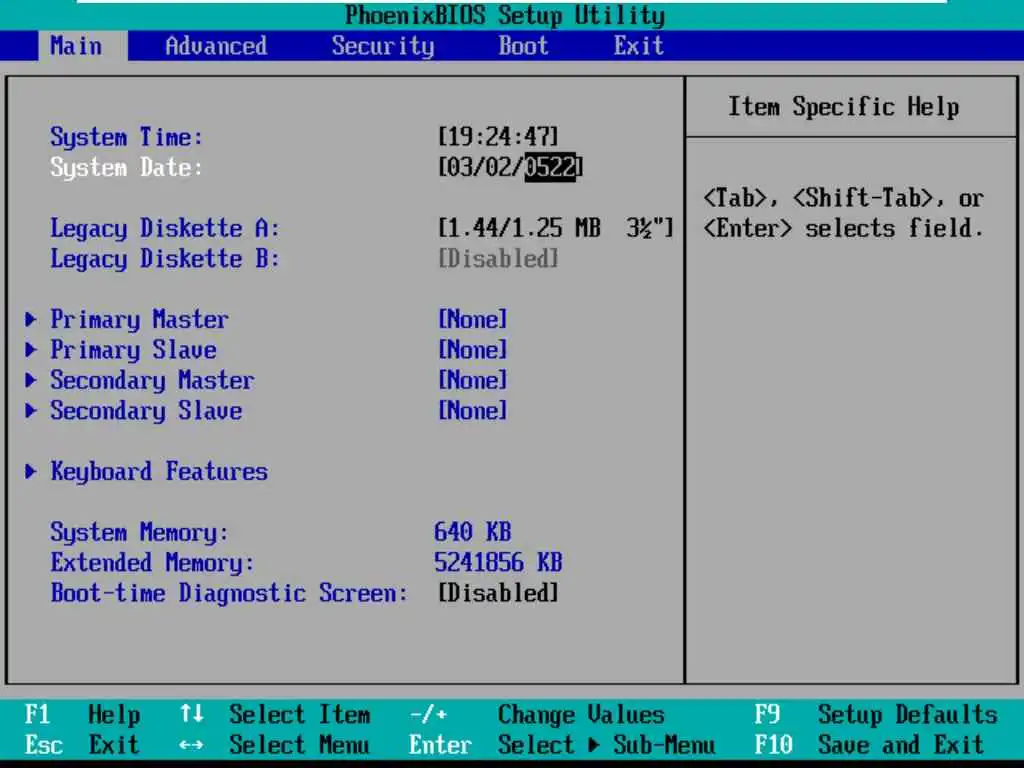This screenshot has height=768, width=1024.
Task: Expand the Secondary Master arrow
Action: (x=30, y=380)
